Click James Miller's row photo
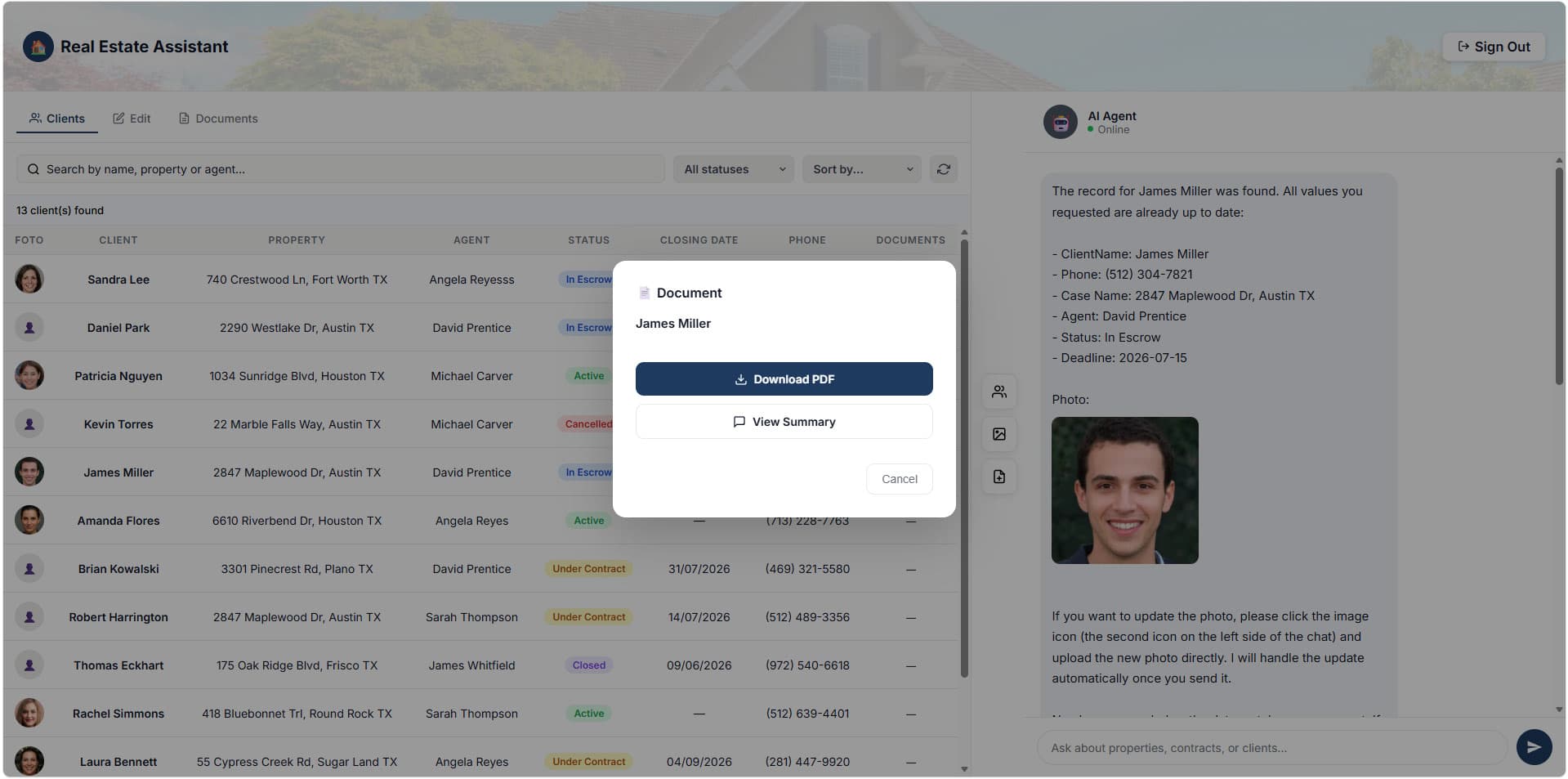 (29, 472)
